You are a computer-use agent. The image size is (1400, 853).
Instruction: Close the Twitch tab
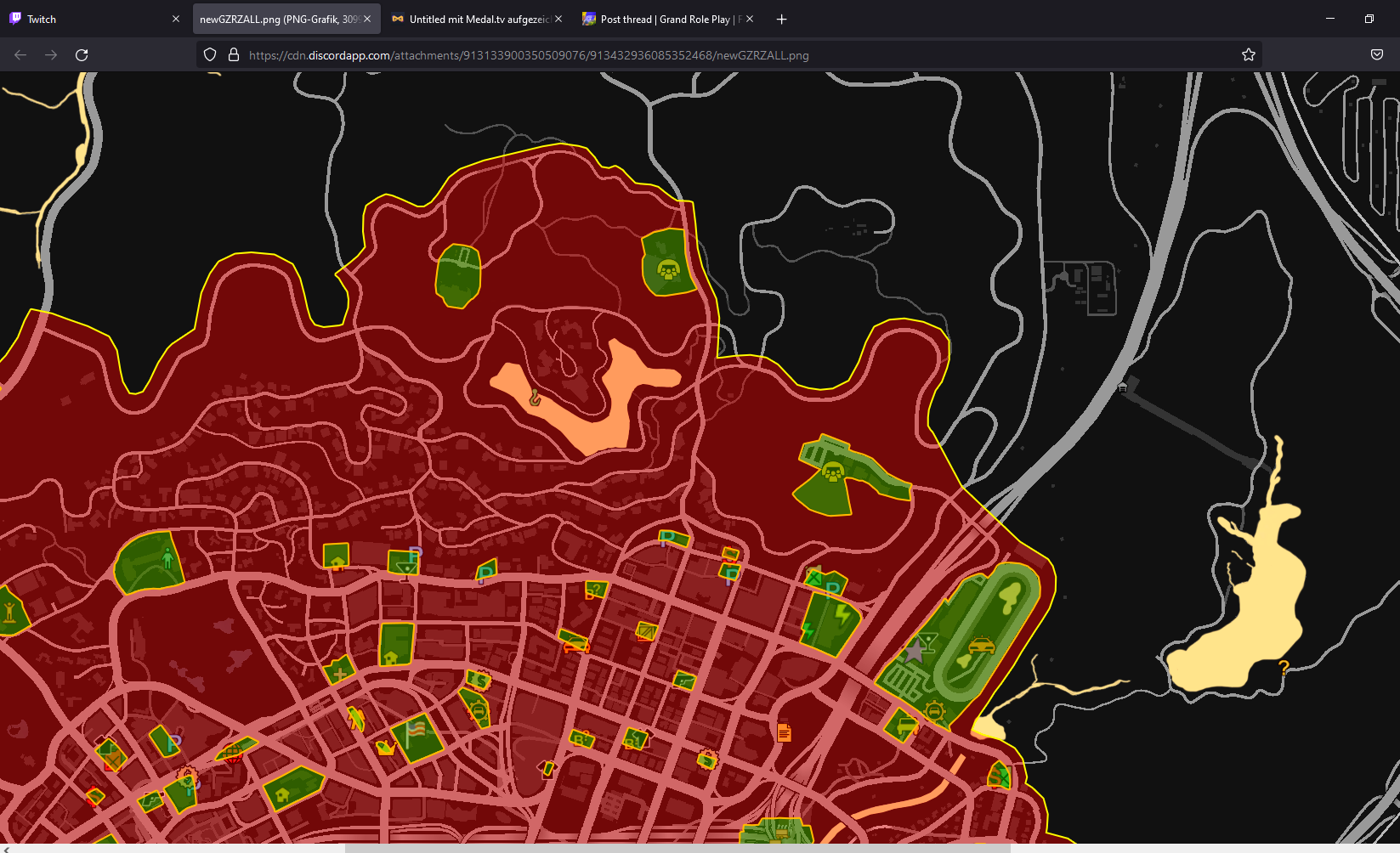176,19
